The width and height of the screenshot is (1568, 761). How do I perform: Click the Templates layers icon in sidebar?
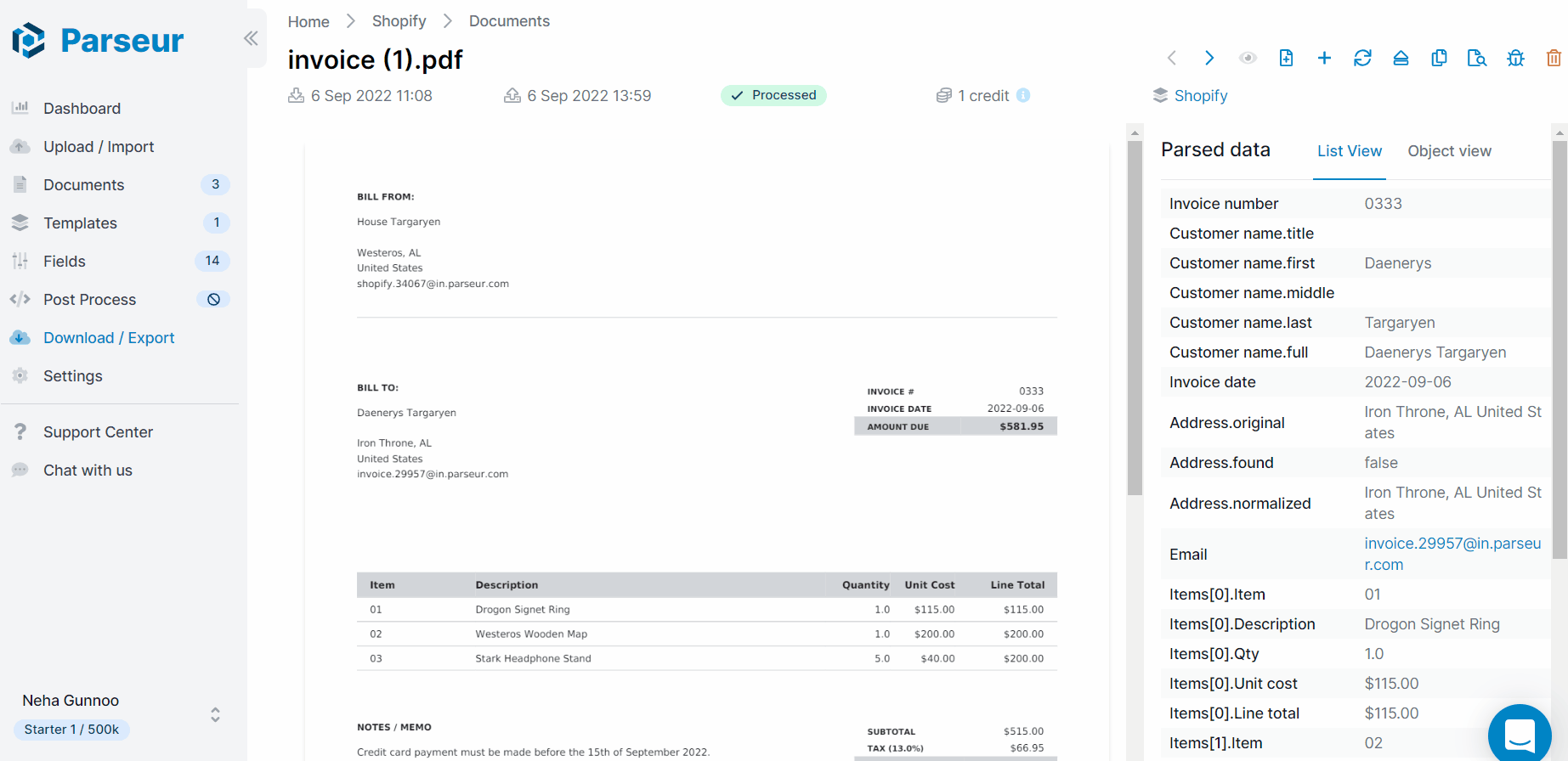pos(20,223)
